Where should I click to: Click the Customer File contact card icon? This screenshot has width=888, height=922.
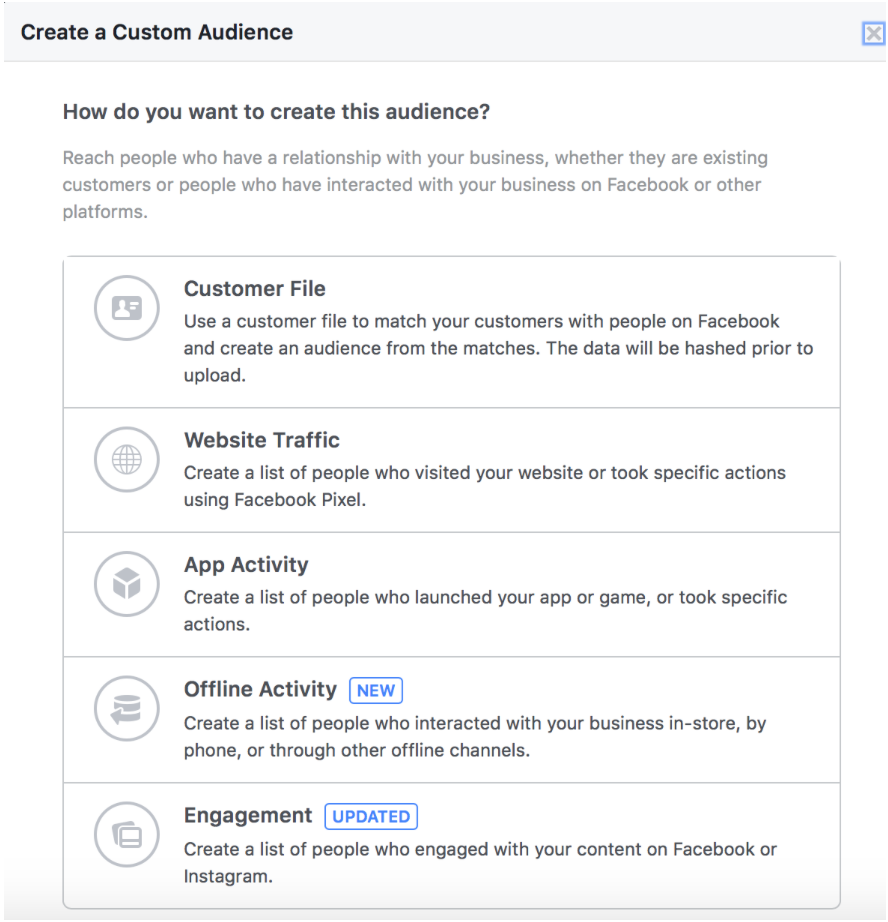[x=126, y=308]
